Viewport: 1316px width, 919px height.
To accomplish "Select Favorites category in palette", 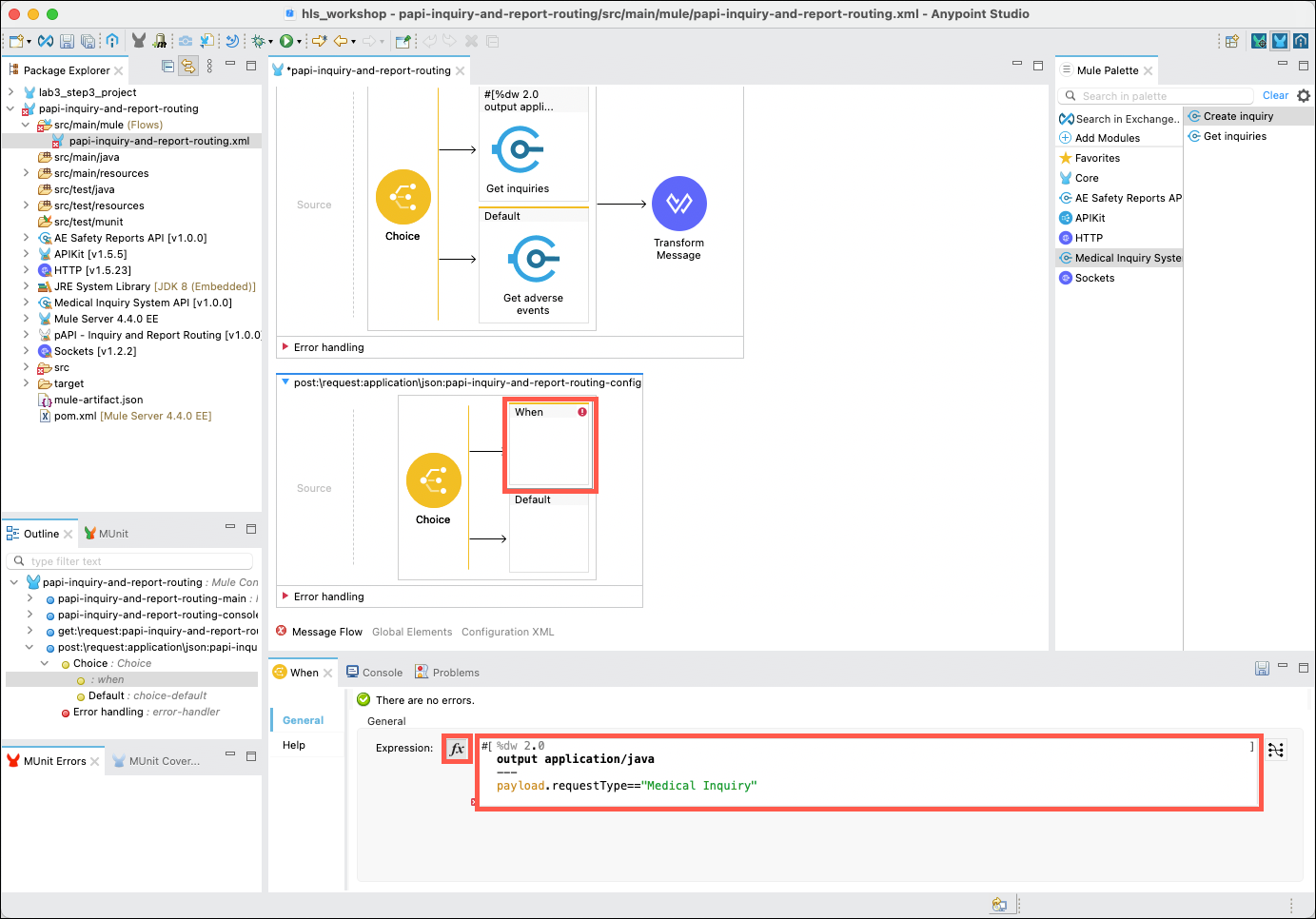I will (1090, 158).
